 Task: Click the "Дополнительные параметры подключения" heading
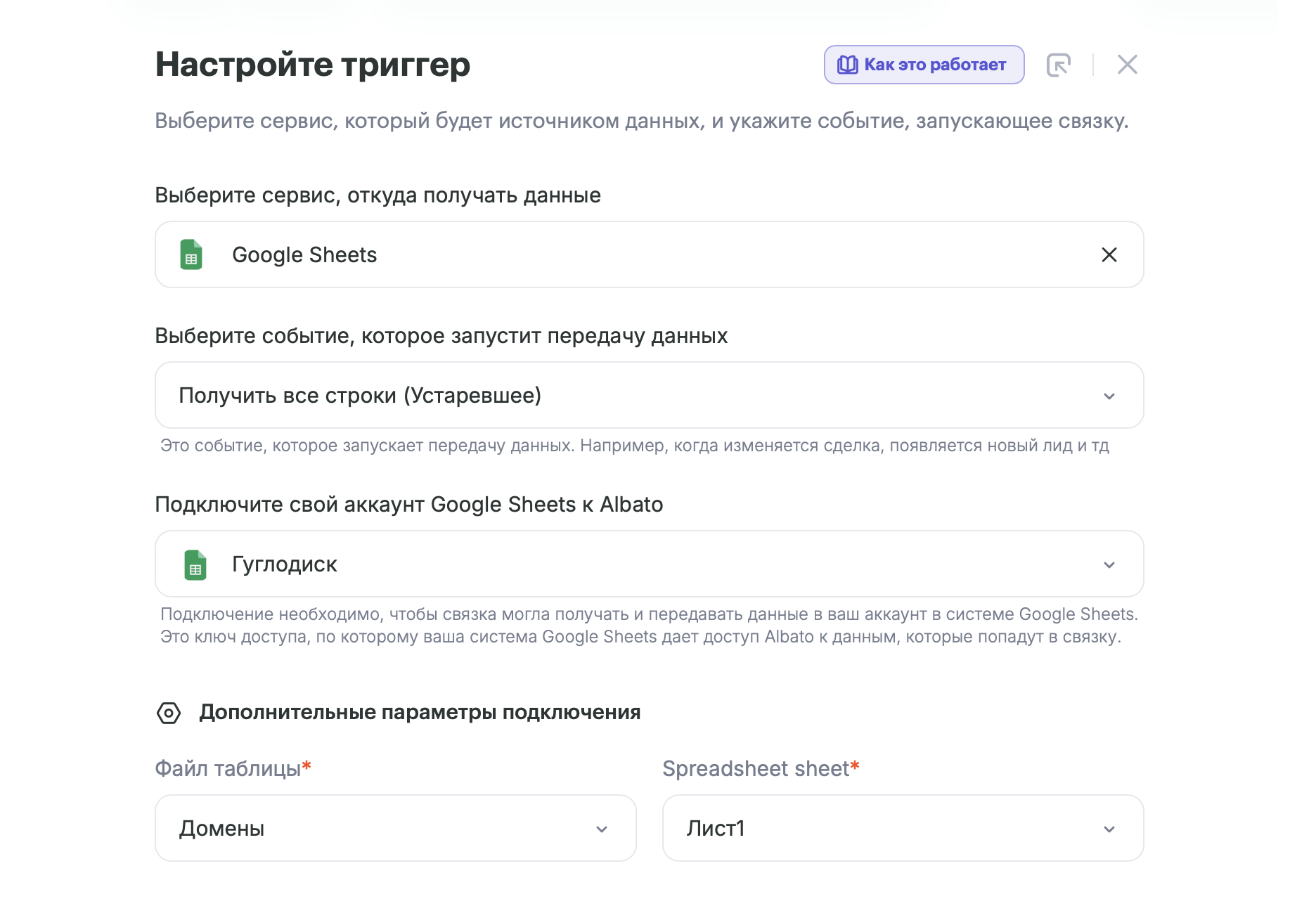coord(420,713)
